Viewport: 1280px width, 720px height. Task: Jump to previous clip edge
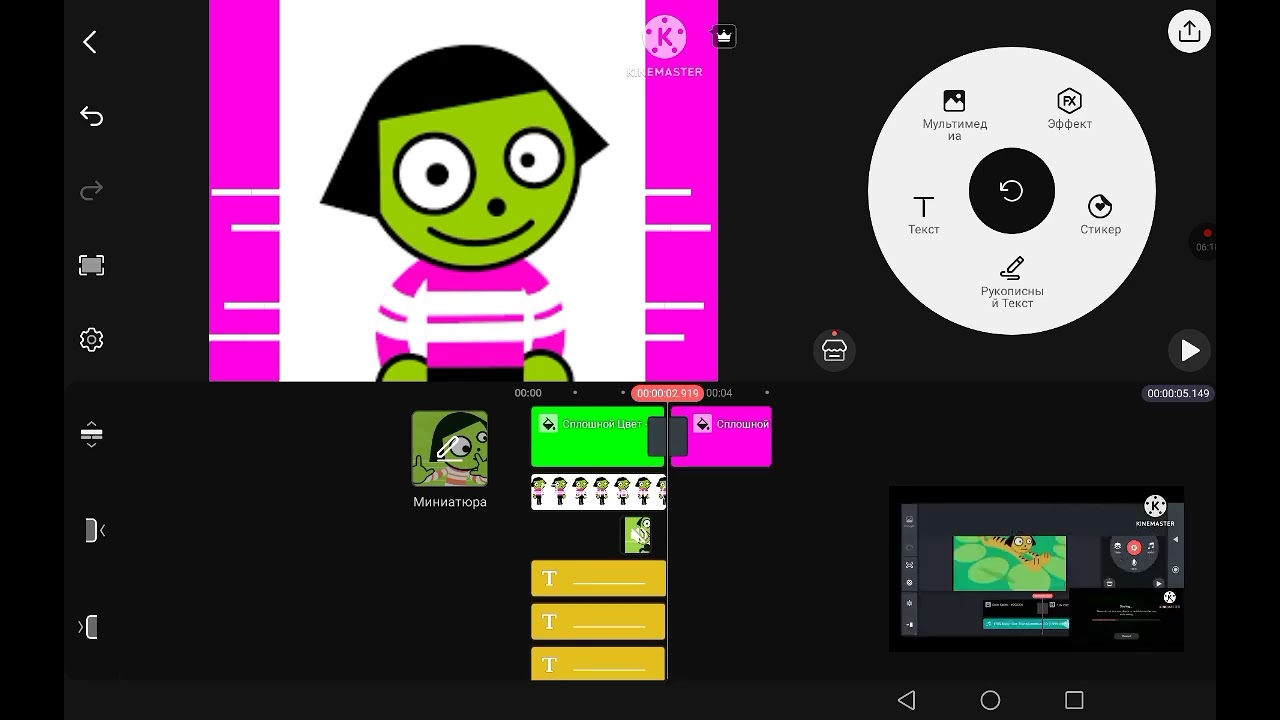93,530
